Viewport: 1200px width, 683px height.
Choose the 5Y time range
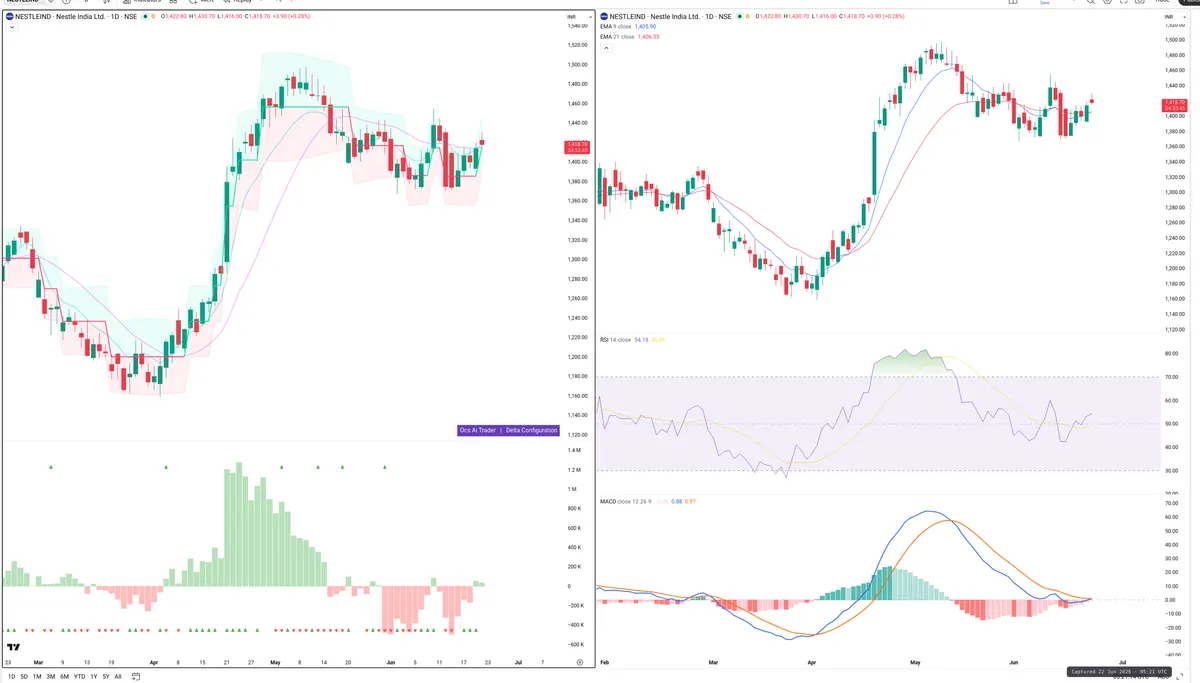tap(106, 677)
